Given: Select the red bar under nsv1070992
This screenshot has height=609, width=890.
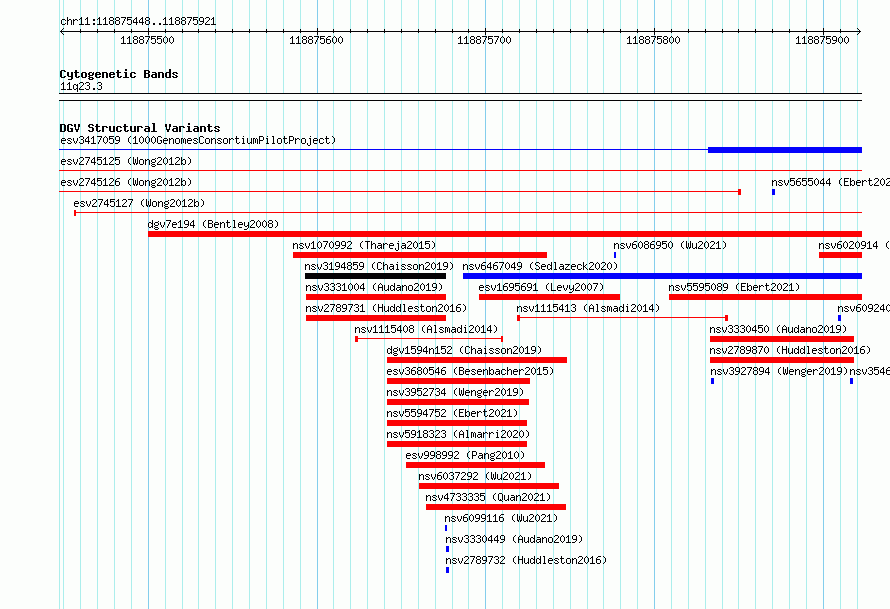Looking at the screenshot, I should [419, 255].
